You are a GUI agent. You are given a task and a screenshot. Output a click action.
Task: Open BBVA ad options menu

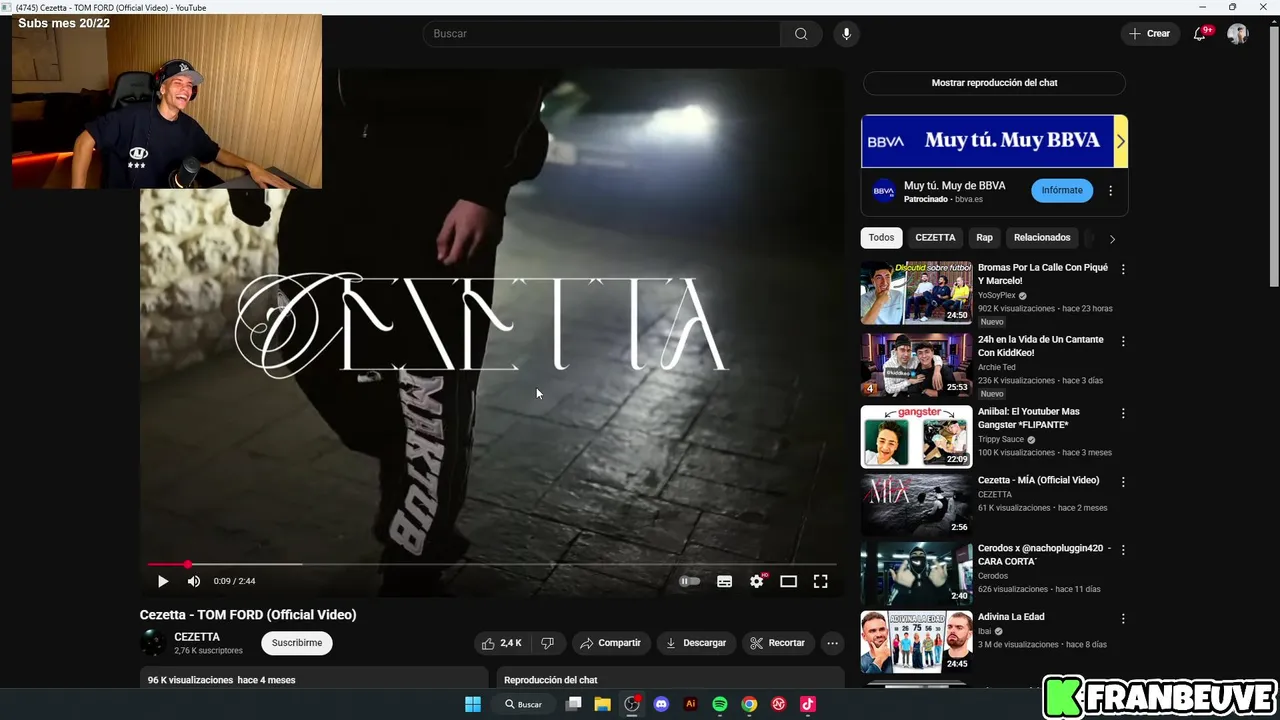click(x=1110, y=191)
